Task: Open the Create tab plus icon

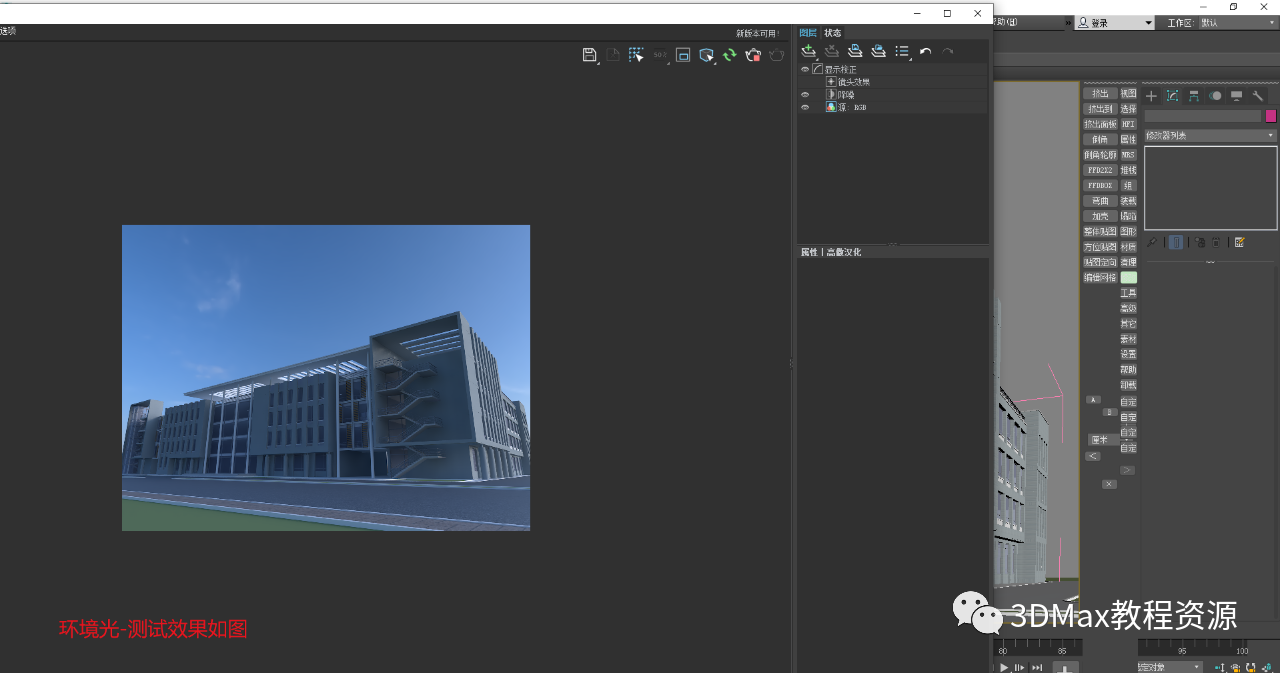Action: coord(1151,96)
